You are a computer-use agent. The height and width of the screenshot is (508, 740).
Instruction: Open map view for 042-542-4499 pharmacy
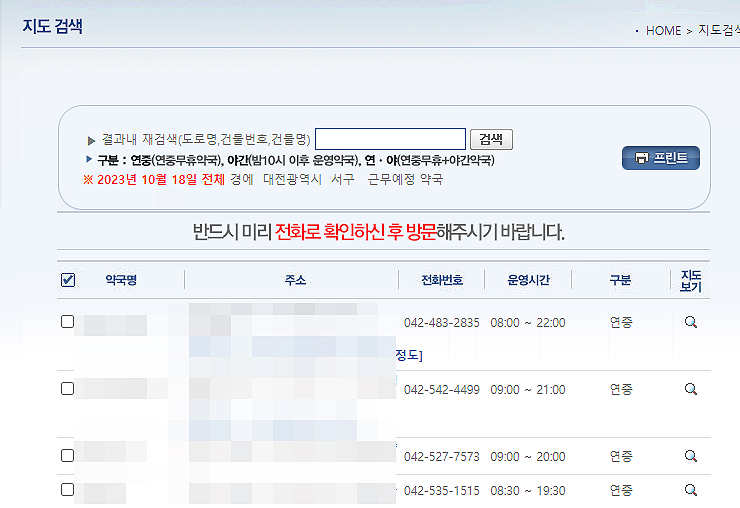pyautogui.click(x=691, y=389)
